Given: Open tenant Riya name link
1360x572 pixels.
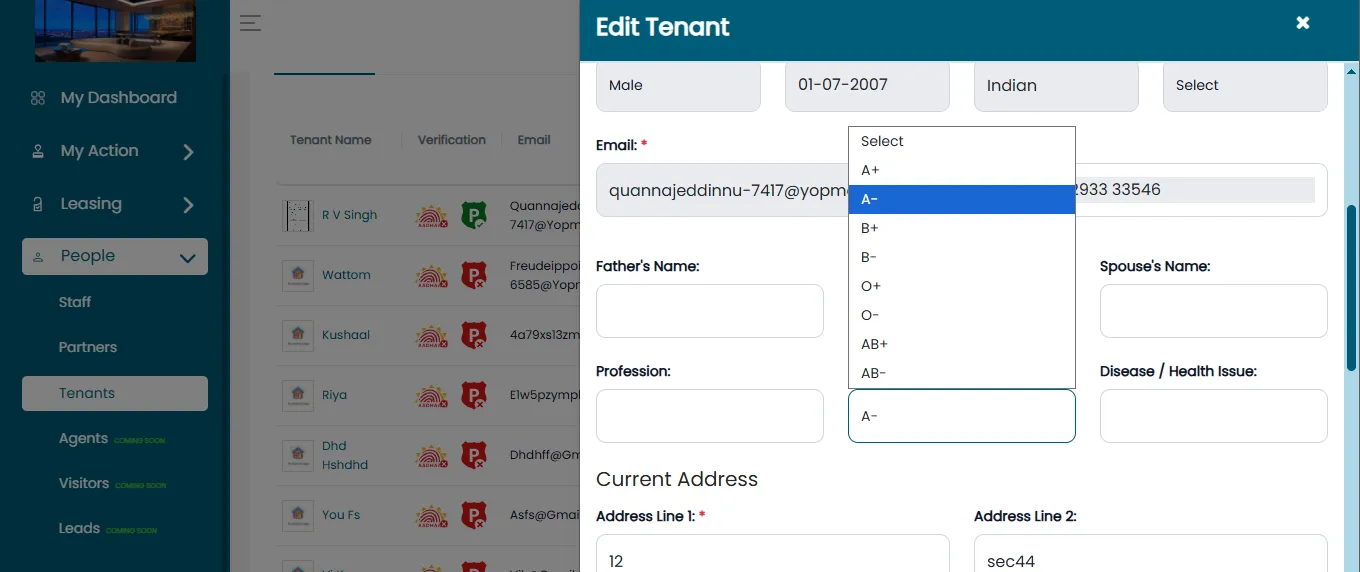Looking at the screenshot, I should (x=334, y=395).
